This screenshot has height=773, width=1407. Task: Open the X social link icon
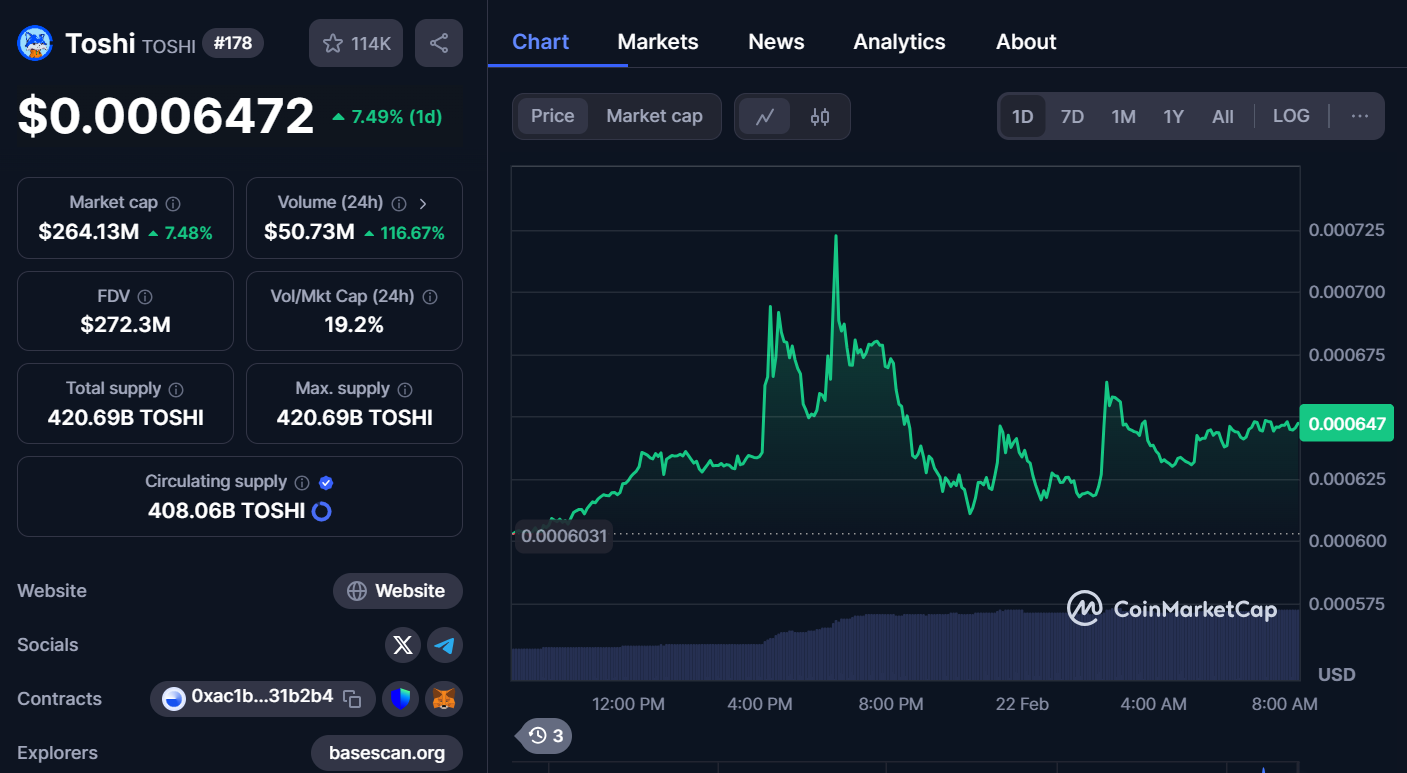403,645
